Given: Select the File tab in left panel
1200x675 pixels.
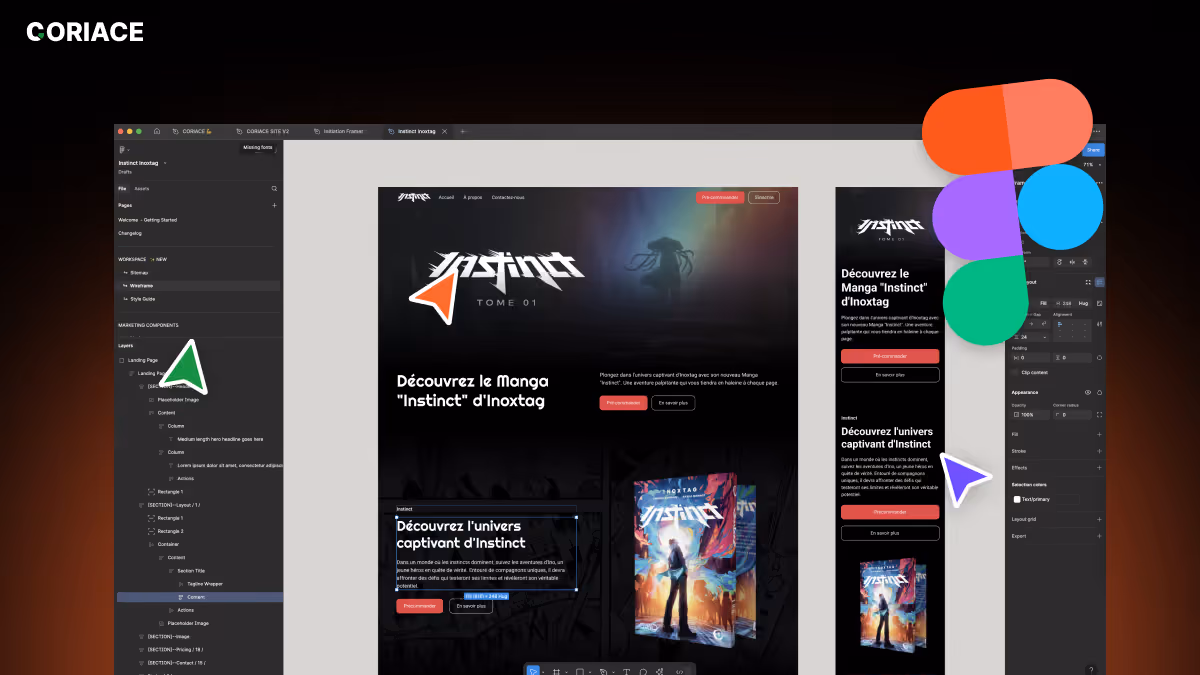Looking at the screenshot, I should (122, 188).
